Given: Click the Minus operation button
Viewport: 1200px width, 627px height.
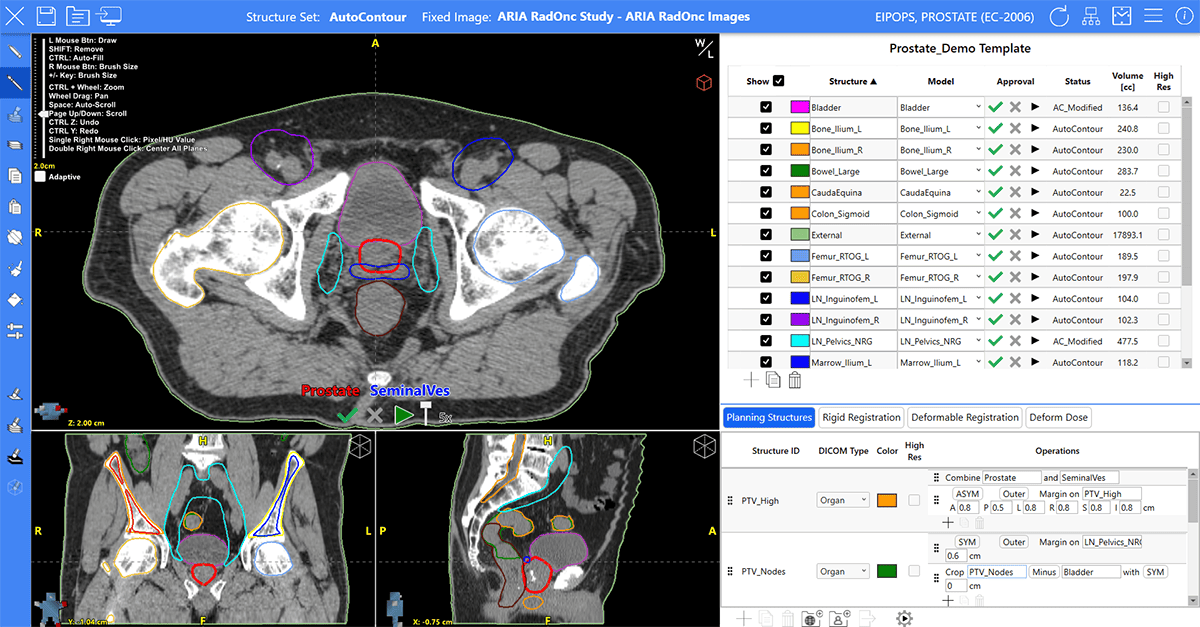Looking at the screenshot, I should pos(1044,572).
